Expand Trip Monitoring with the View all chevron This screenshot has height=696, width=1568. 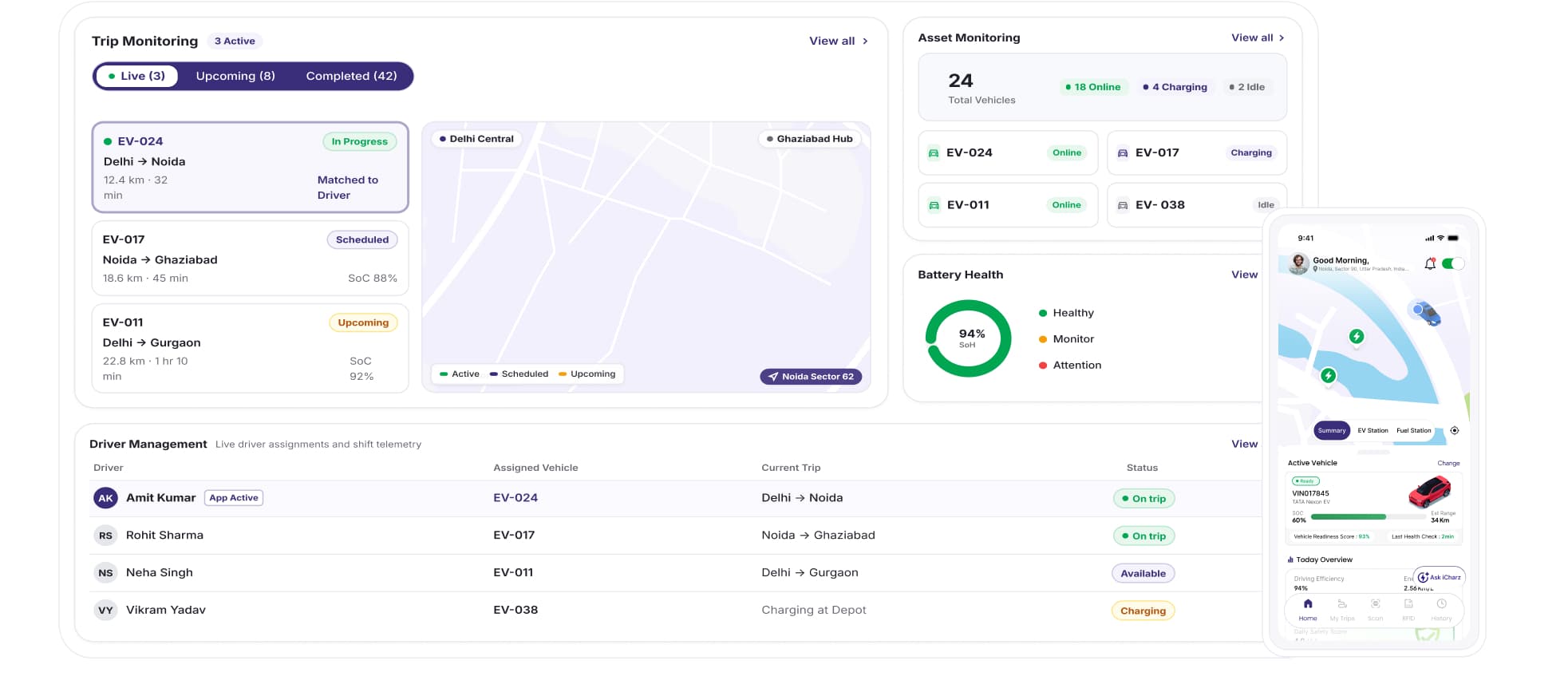838,41
